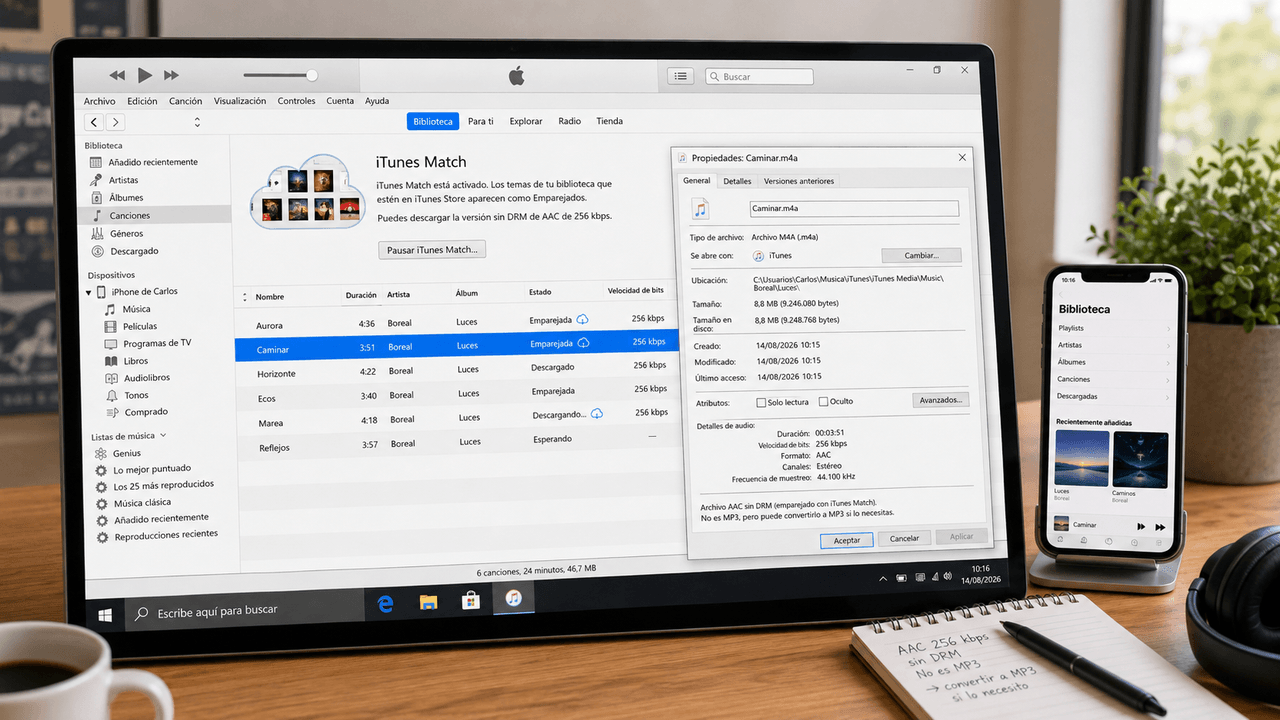This screenshot has width=1280, height=720.
Task: Open the Versiones anteriores tab
Action: [798, 181]
